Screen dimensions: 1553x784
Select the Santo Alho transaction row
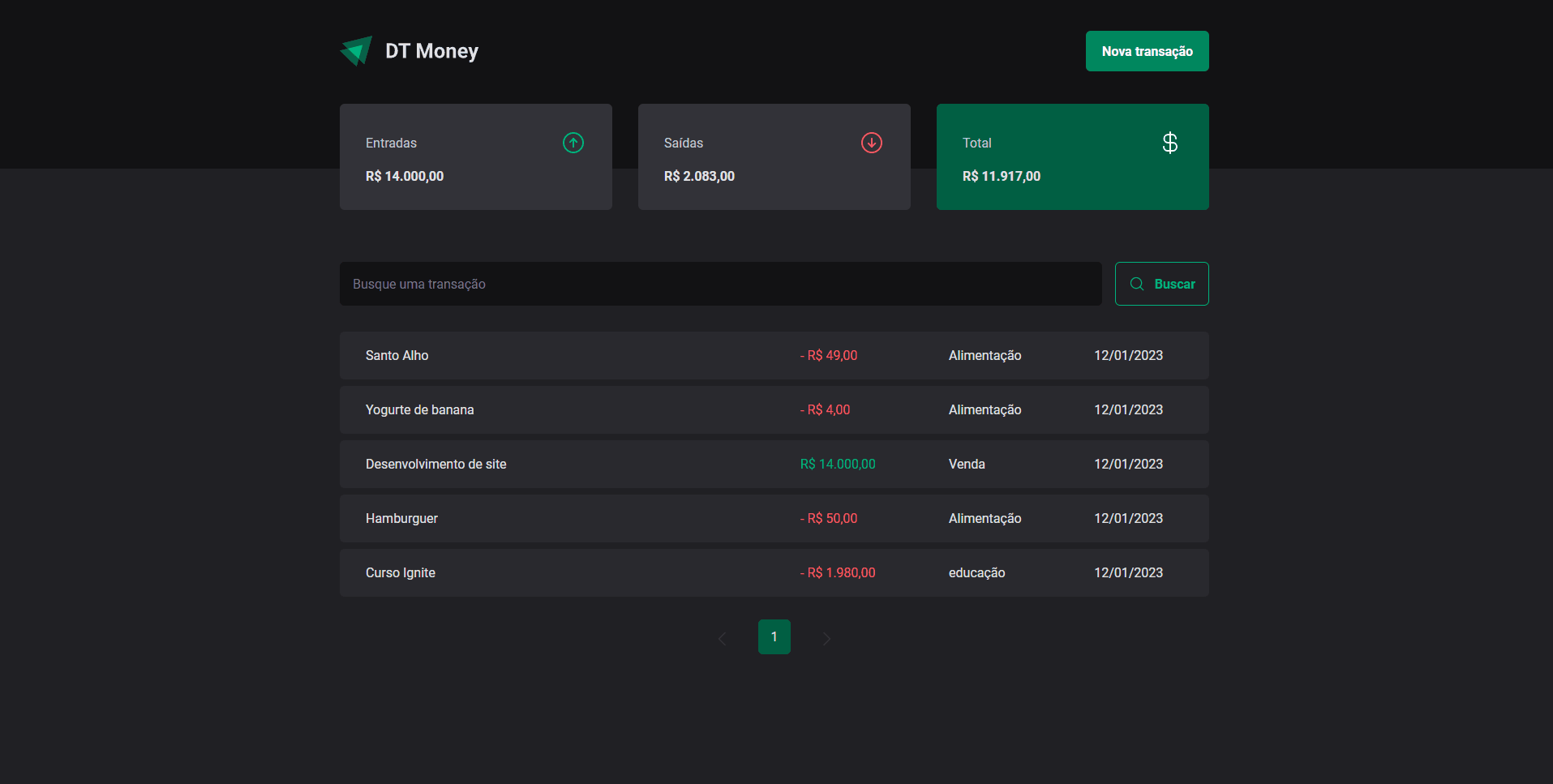pyautogui.click(x=397, y=356)
